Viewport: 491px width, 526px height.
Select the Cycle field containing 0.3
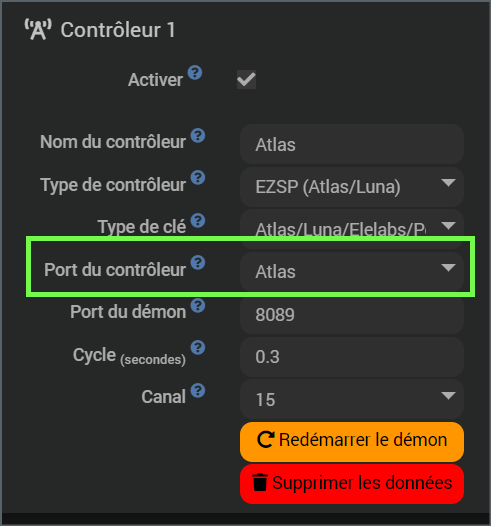tap(352, 357)
